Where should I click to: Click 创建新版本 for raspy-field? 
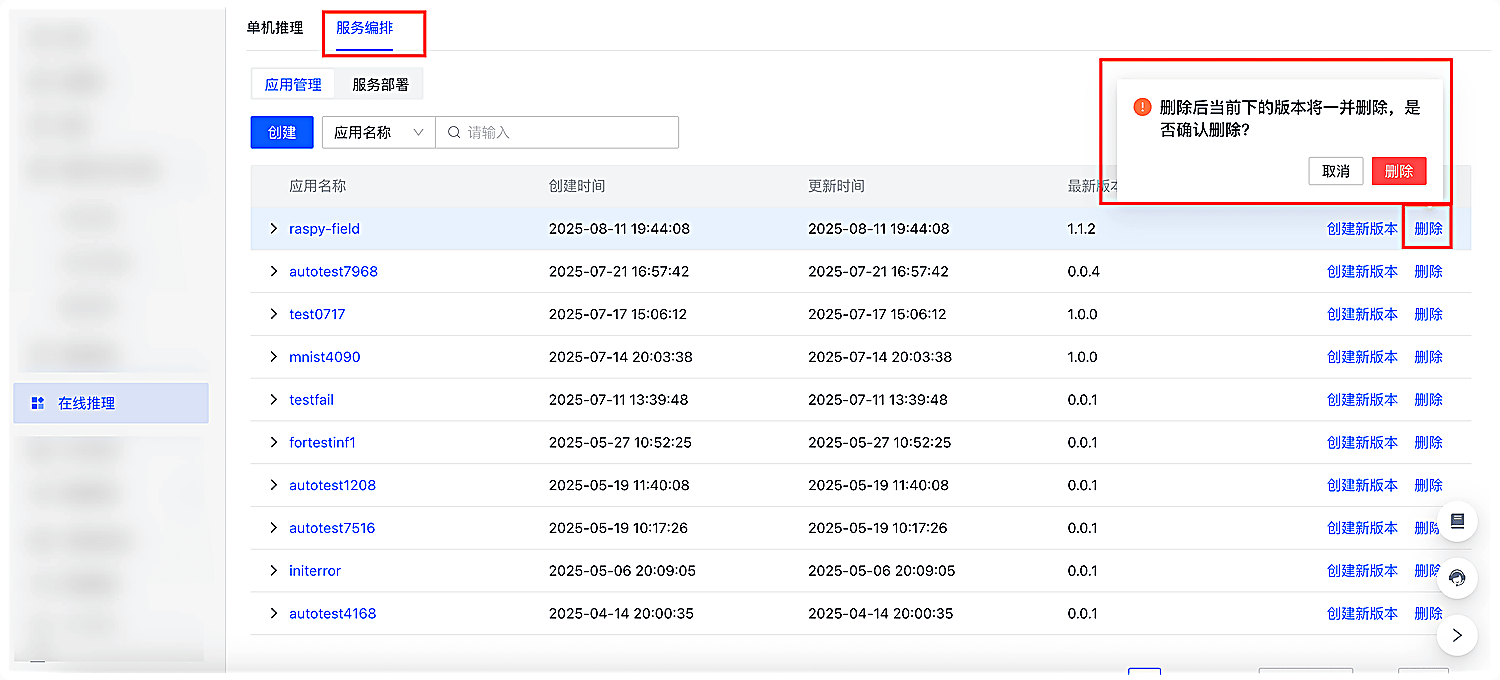1362,229
